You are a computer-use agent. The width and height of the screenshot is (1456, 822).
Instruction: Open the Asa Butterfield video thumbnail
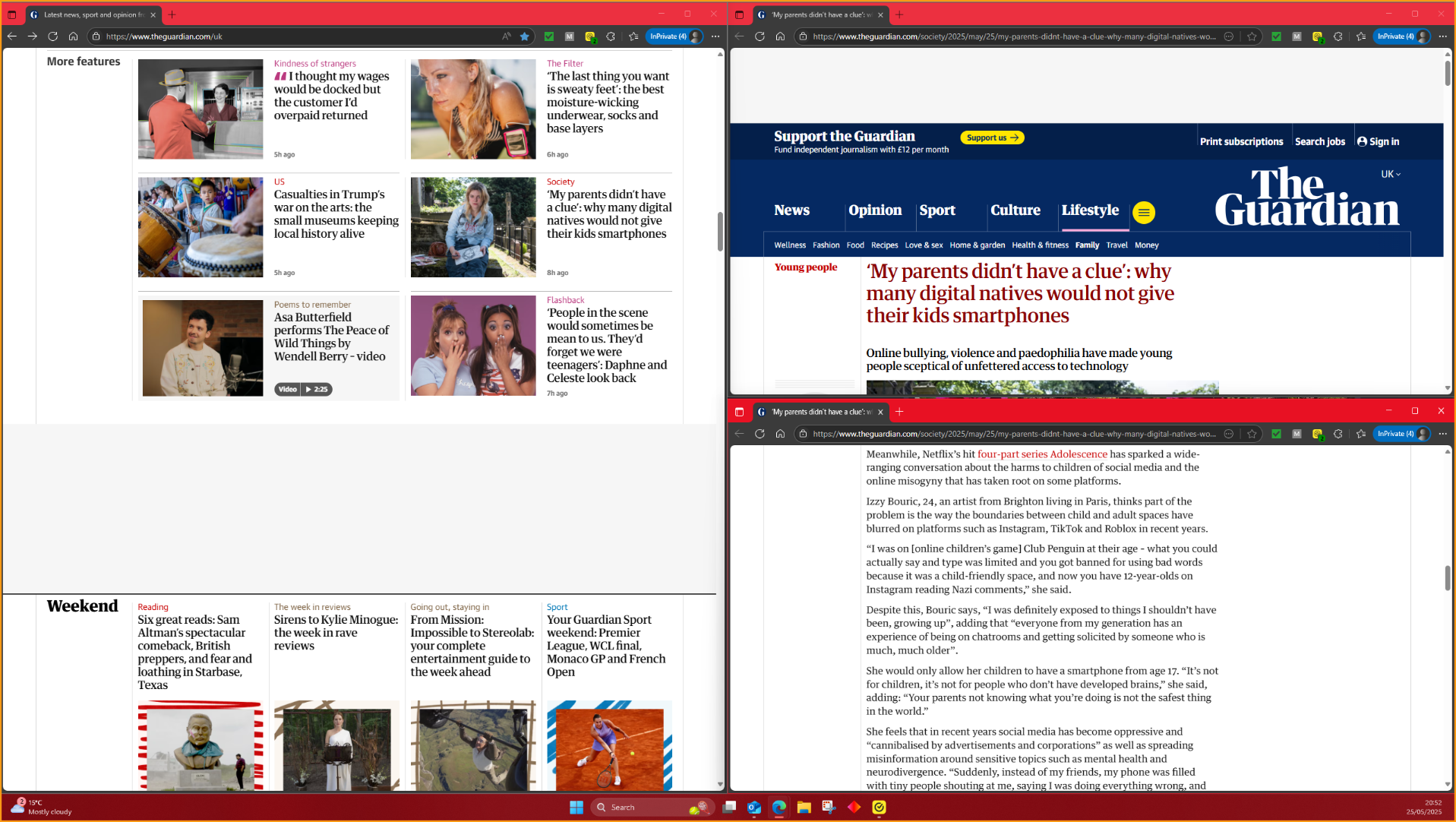[203, 348]
